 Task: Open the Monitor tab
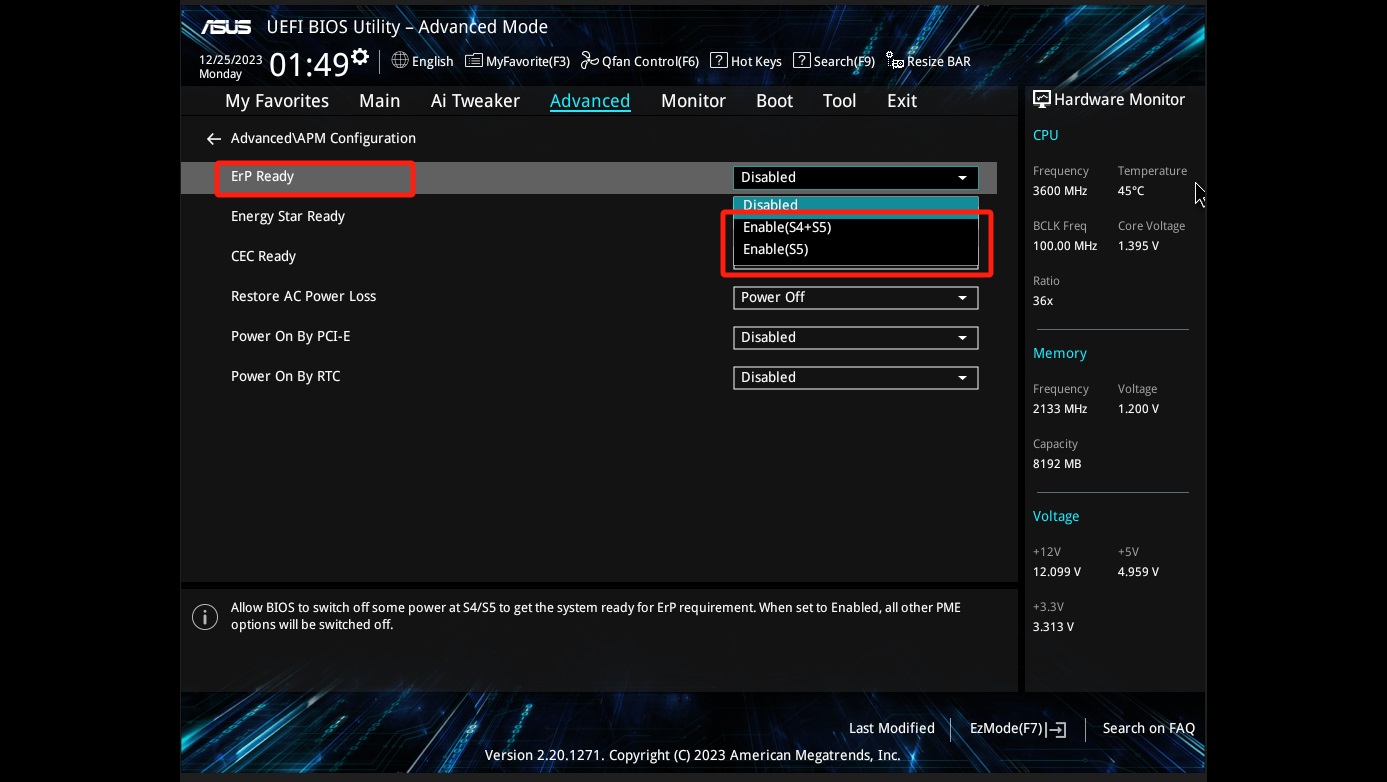[x=693, y=101]
